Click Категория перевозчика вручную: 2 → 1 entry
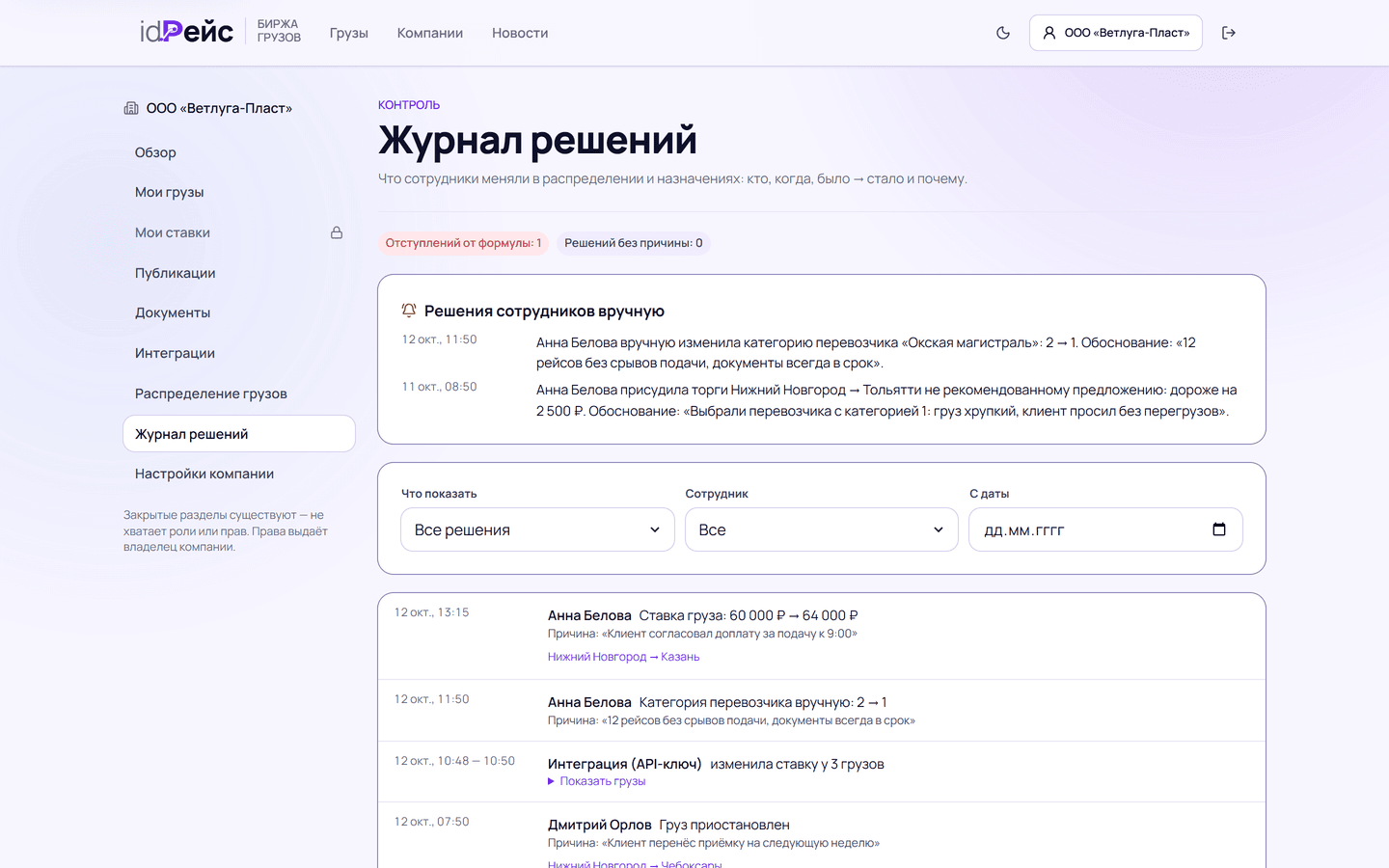 (x=763, y=702)
